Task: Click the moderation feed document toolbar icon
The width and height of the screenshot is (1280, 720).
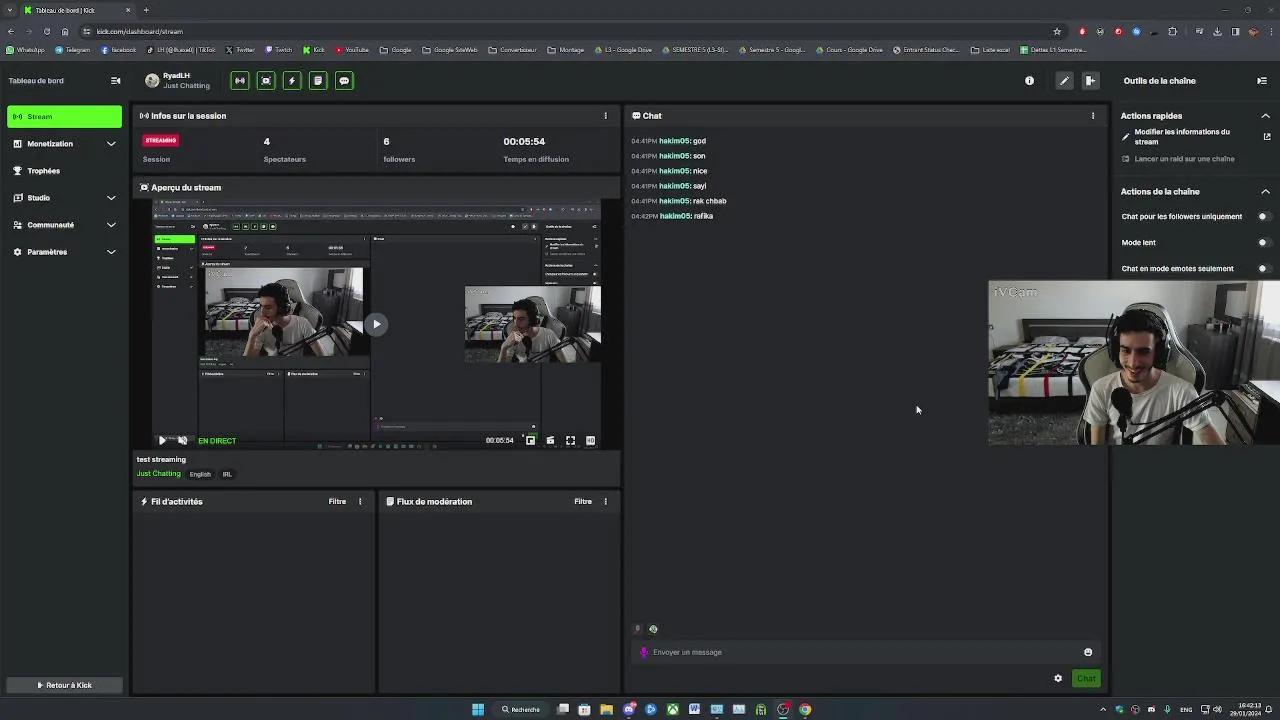Action: point(318,81)
